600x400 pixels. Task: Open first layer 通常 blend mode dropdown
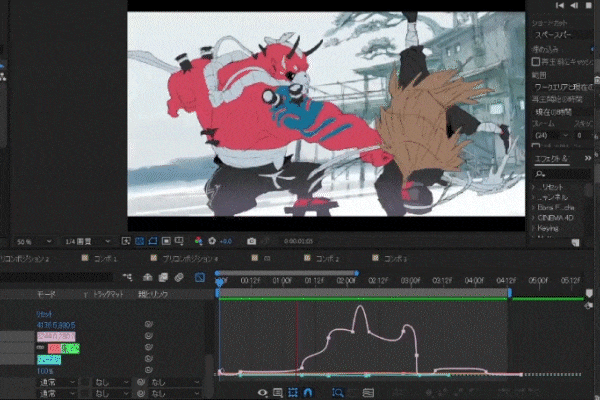[x=57, y=382]
